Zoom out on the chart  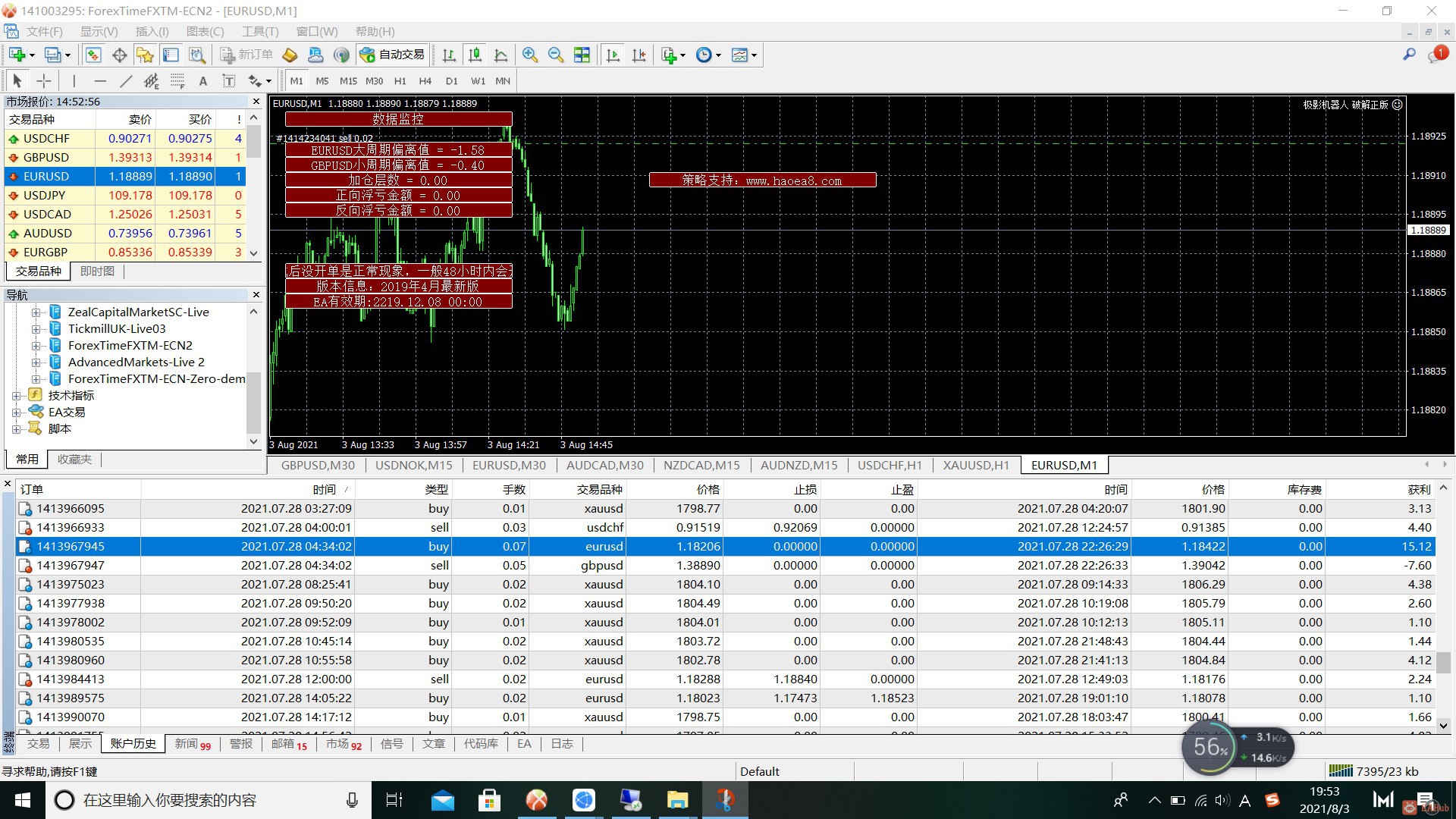pos(556,55)
